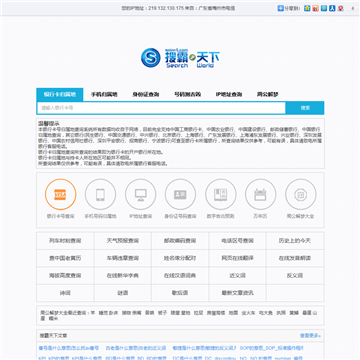Click the 垃圾 recent dream query

[x=198, y=313]
